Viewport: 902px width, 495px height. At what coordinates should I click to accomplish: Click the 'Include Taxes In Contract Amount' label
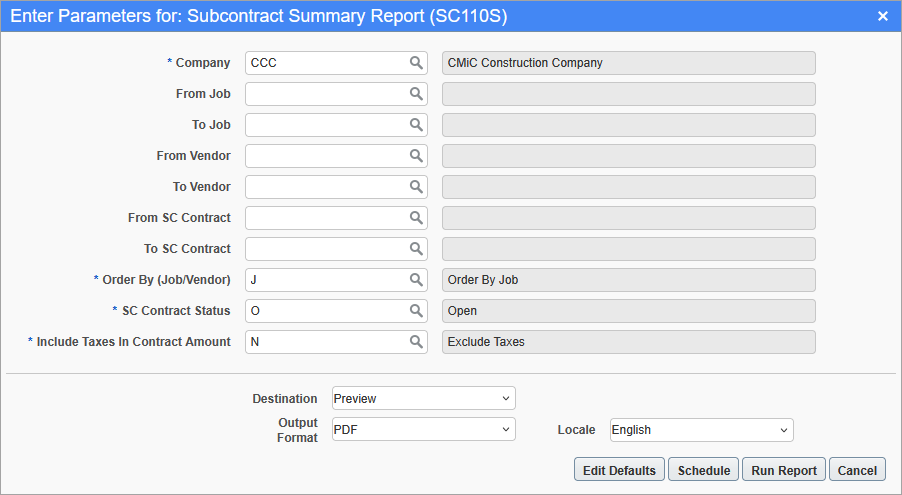[133, 342]
